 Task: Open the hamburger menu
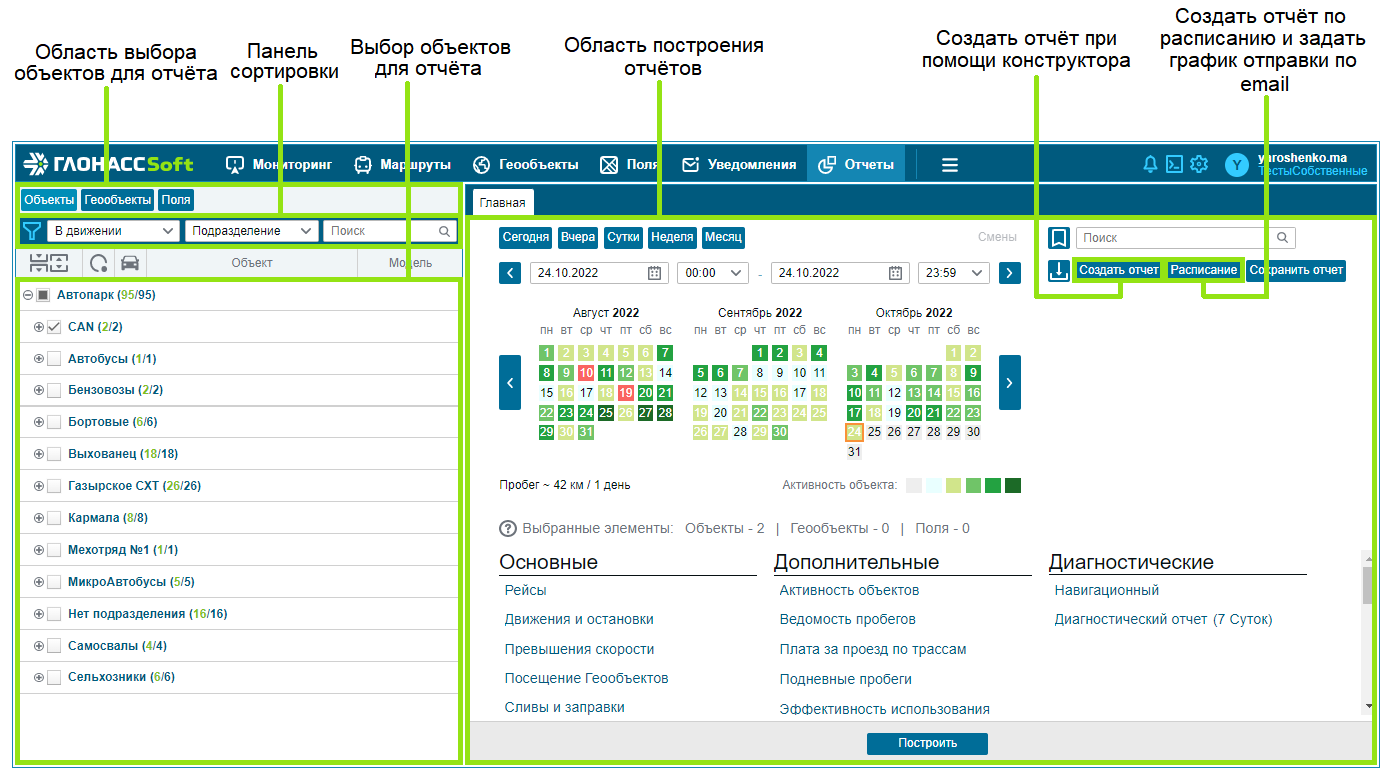(x=950, y=165)
